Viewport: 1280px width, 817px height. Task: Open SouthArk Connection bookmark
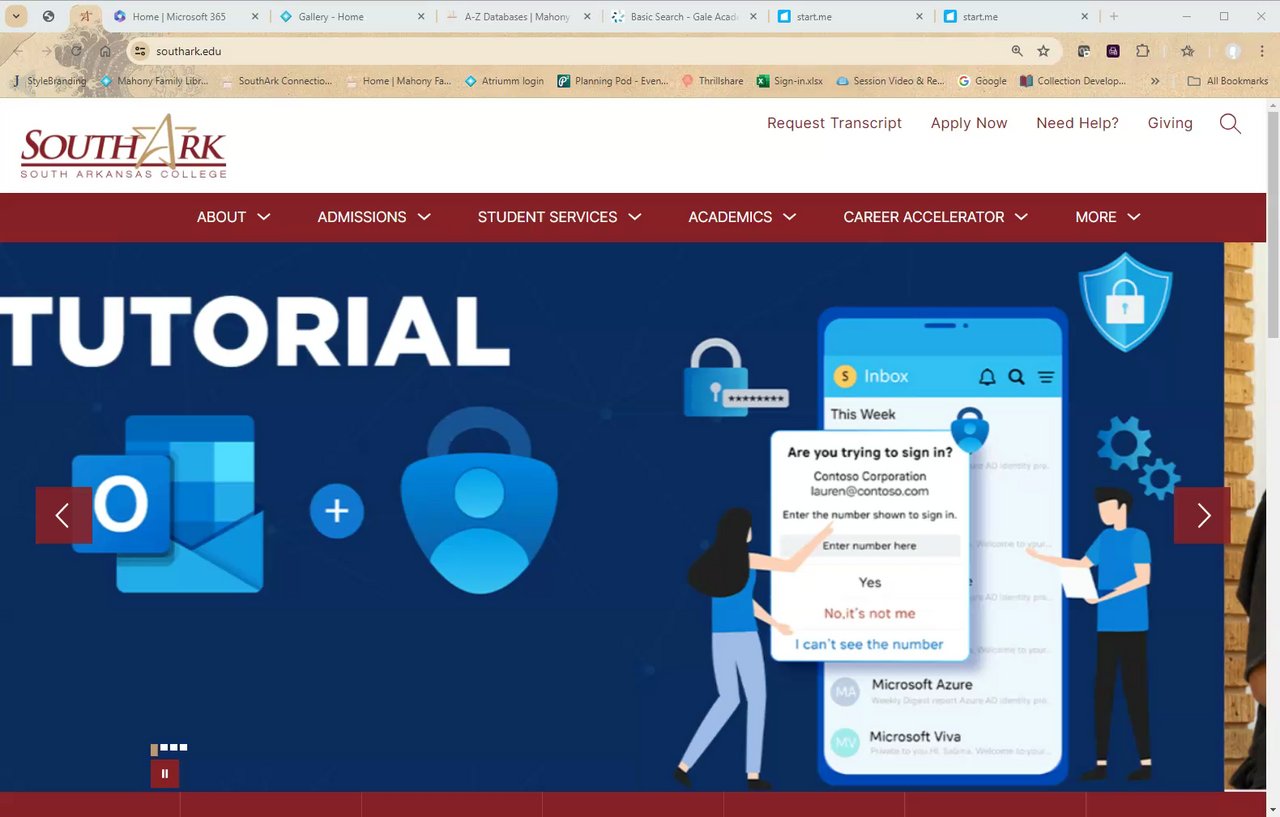[x=276, y=81]
